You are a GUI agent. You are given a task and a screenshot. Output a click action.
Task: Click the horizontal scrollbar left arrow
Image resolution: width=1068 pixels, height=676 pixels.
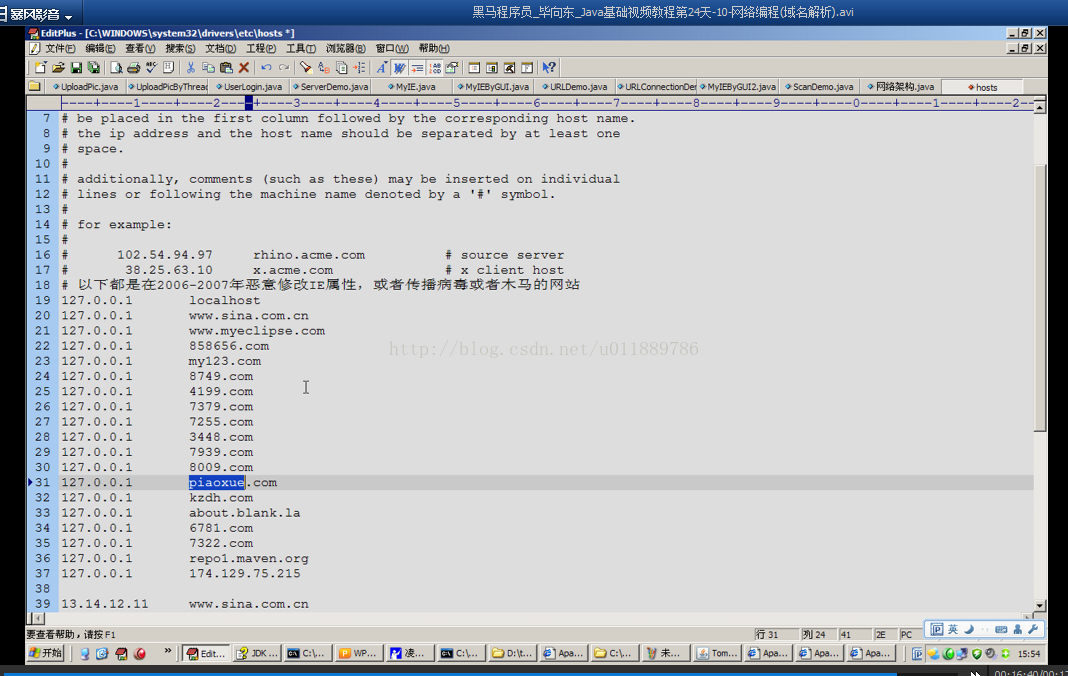[x=36, y=618]
